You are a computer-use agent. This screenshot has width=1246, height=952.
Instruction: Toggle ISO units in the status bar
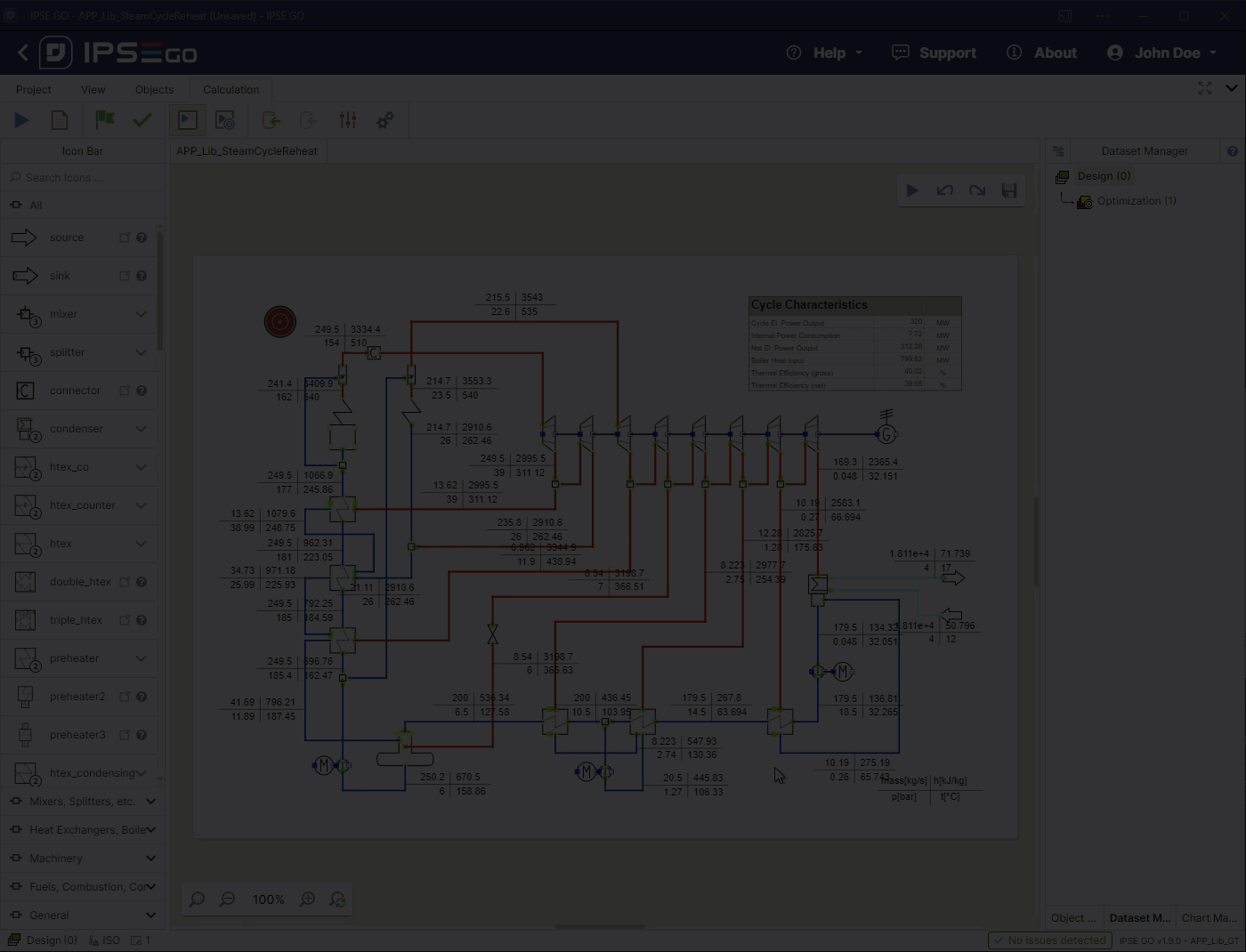click(105, 940)
